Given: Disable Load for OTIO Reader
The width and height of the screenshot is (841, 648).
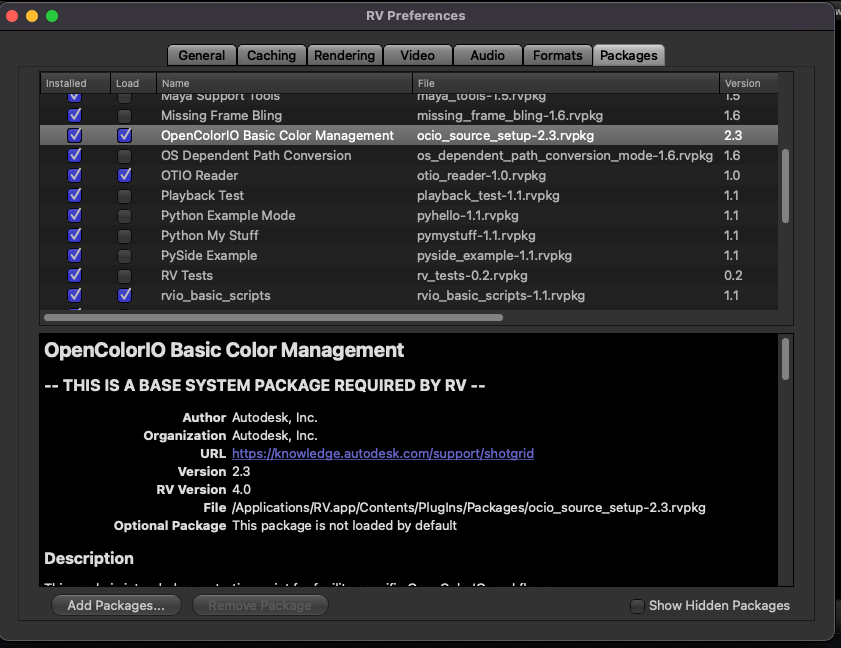Looking at the screenshot, I should pos(124,175).
